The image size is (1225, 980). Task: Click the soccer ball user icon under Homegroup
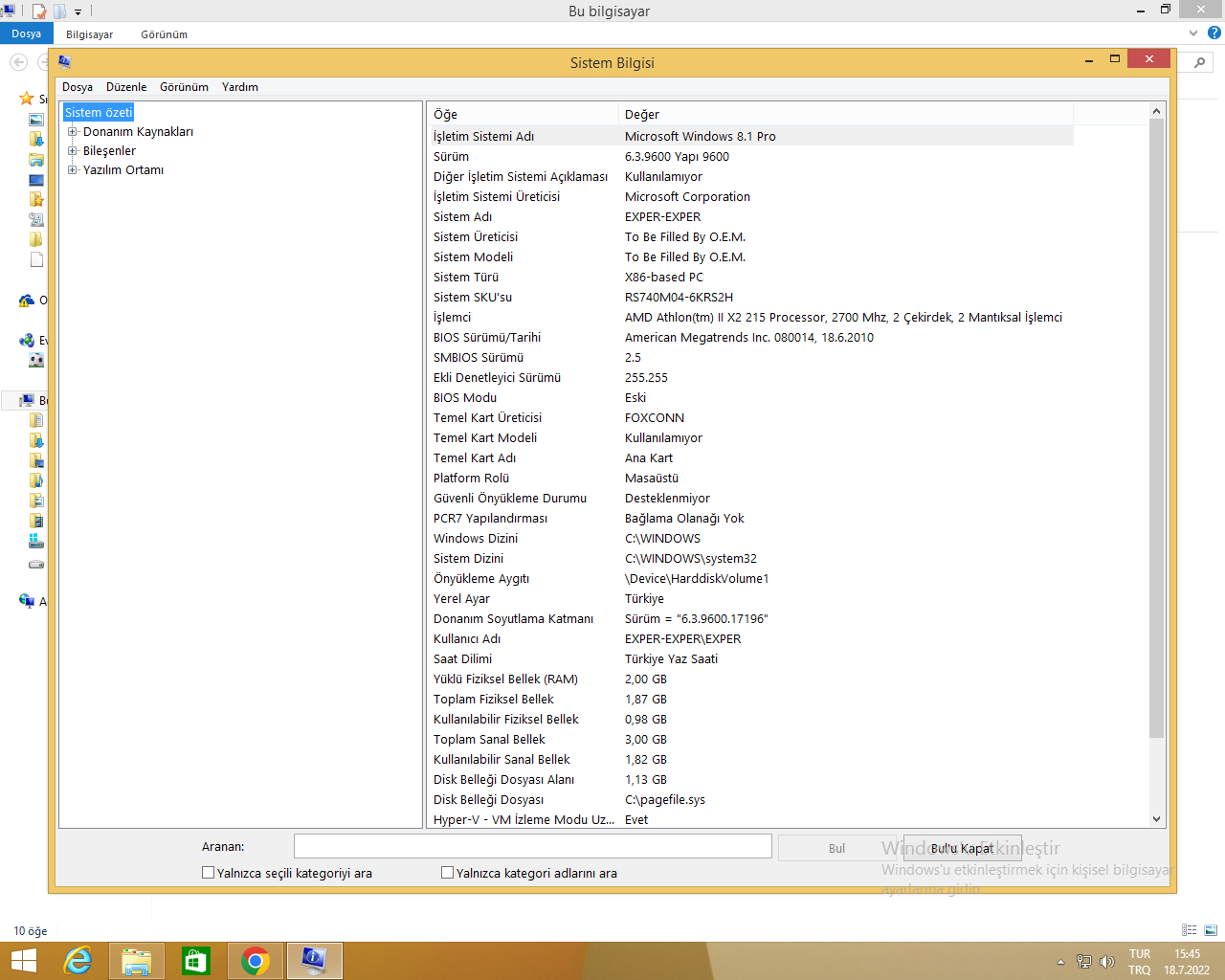tap(36, 360)
